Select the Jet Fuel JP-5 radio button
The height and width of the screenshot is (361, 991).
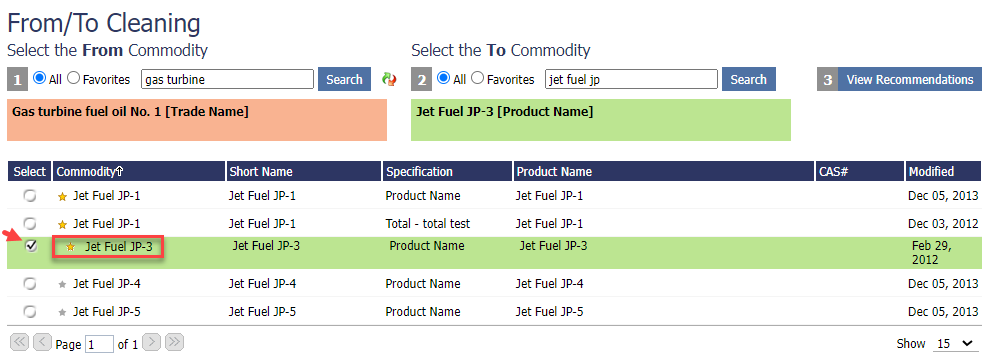click(30, 312)
